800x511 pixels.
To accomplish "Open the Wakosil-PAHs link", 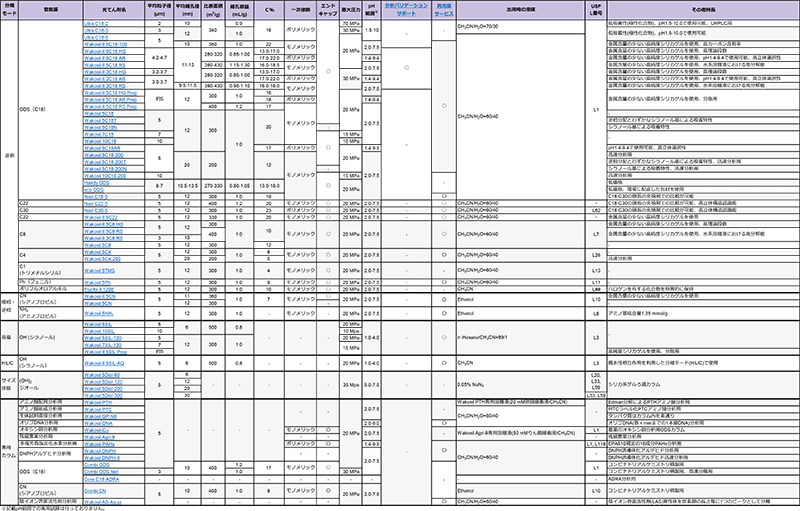I will tap(99, 444).
